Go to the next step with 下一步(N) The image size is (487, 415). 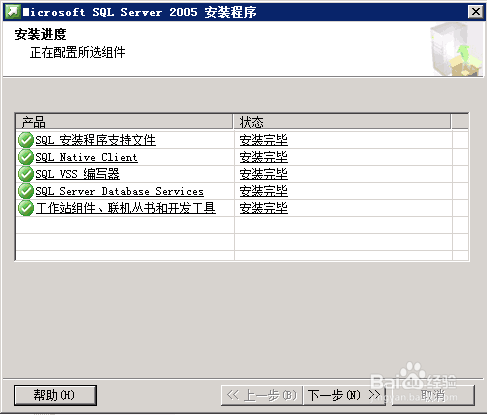click(344, 395)
